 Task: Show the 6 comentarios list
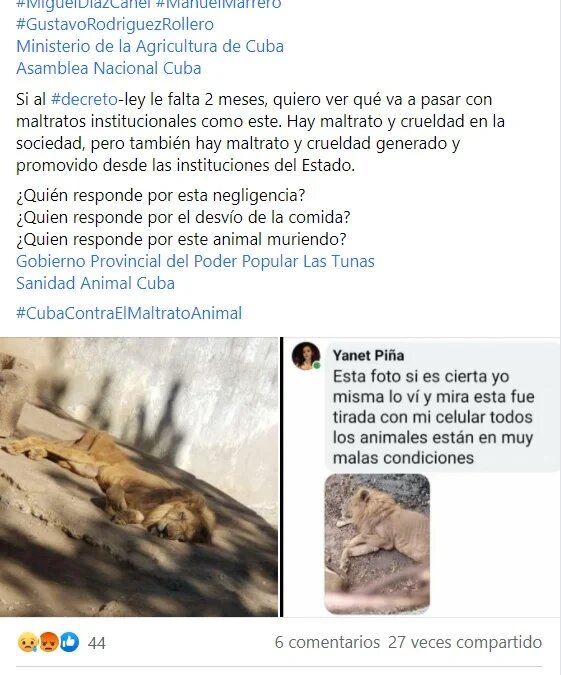click(x=327, y=642)
